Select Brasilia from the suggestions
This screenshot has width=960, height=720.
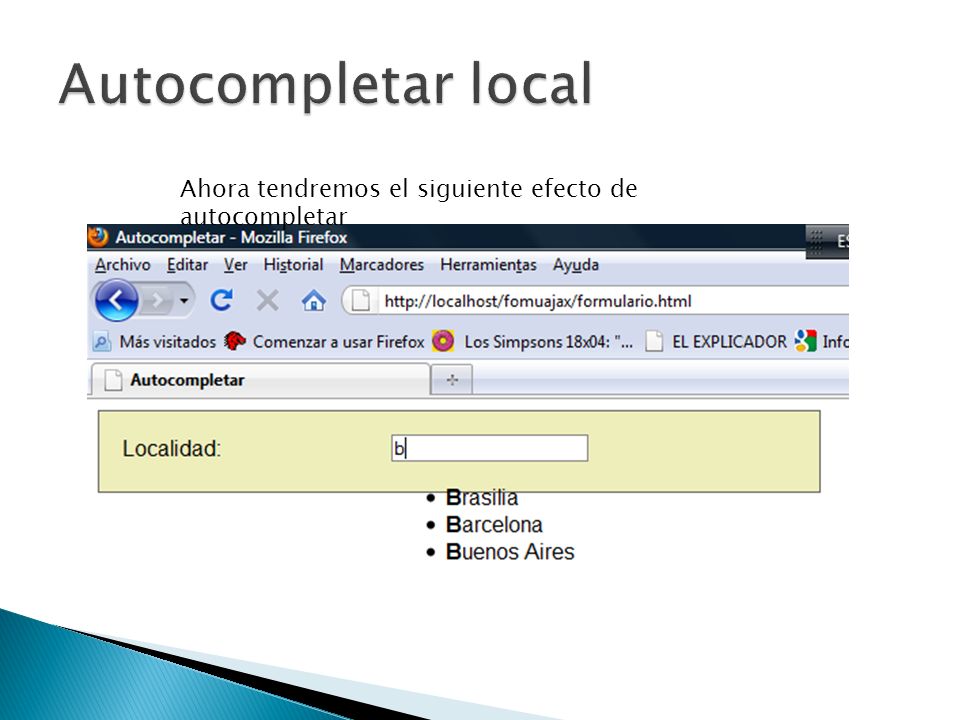[482, 497]
